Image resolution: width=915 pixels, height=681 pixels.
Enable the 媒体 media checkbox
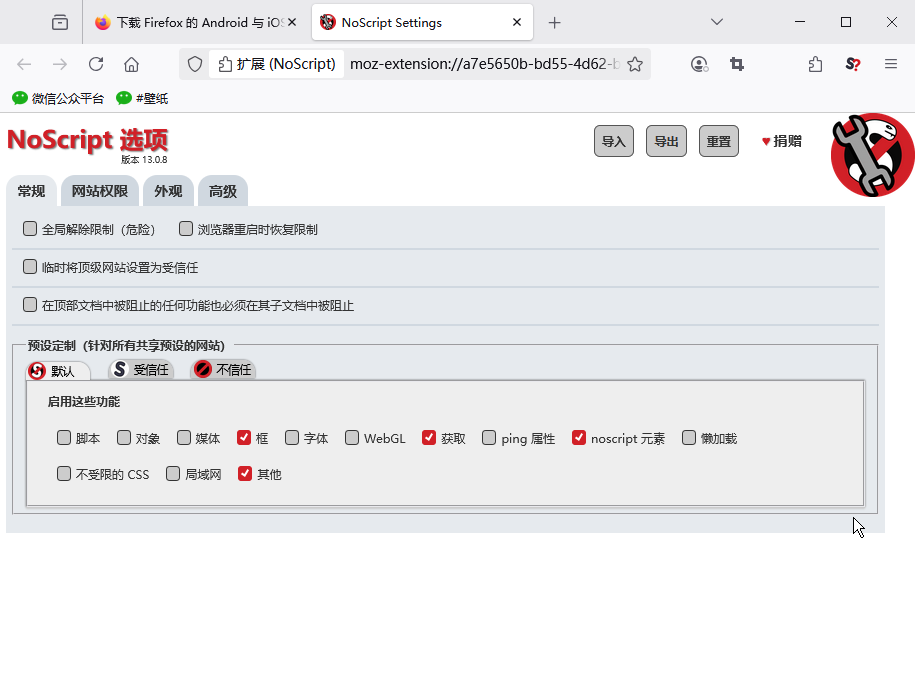pyautogui.click(x=184, y=438)
